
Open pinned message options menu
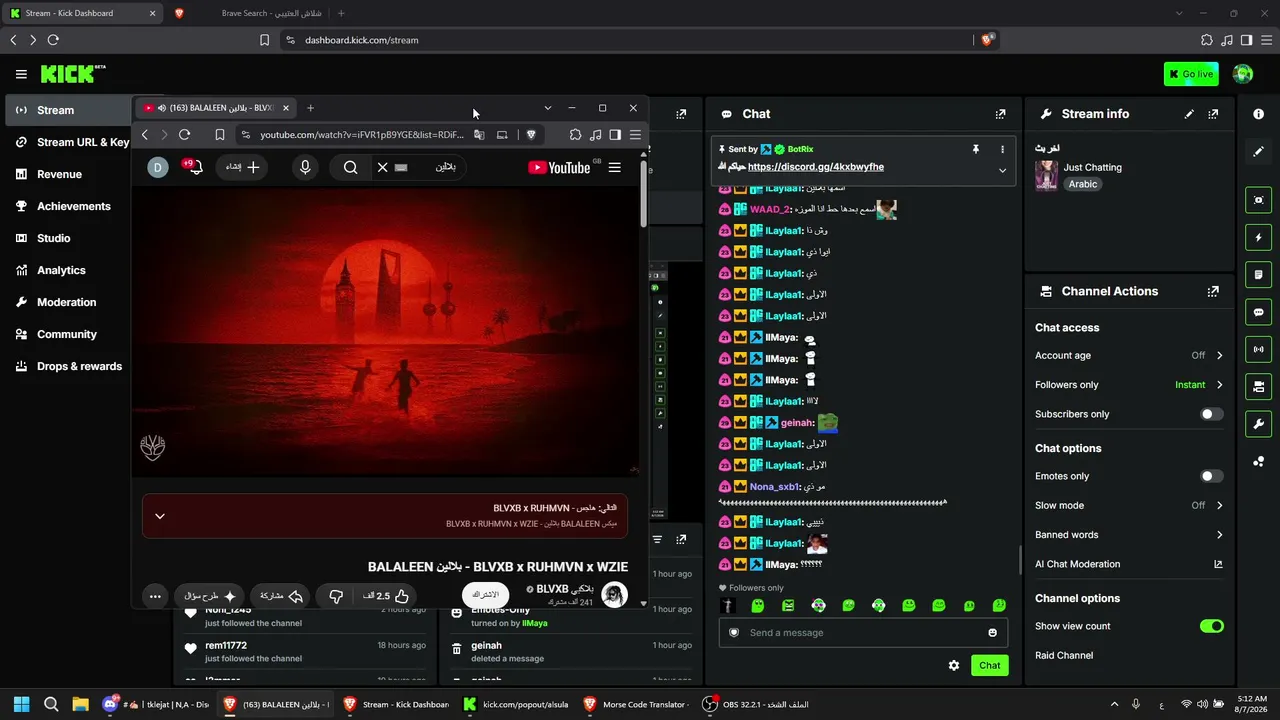(x=1002, y=149)
